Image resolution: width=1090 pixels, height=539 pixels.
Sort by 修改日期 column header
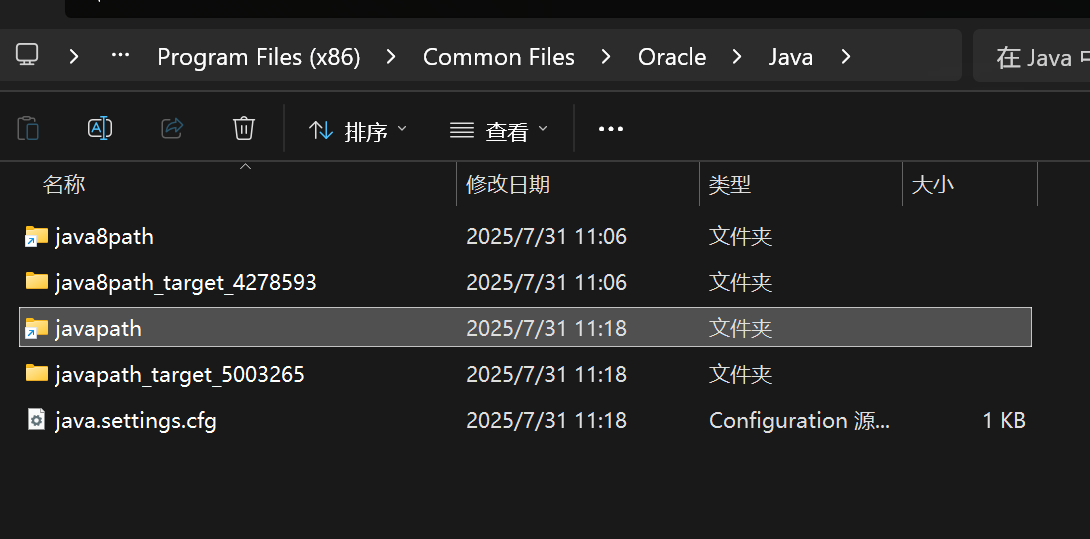click(x=508, y=185)
